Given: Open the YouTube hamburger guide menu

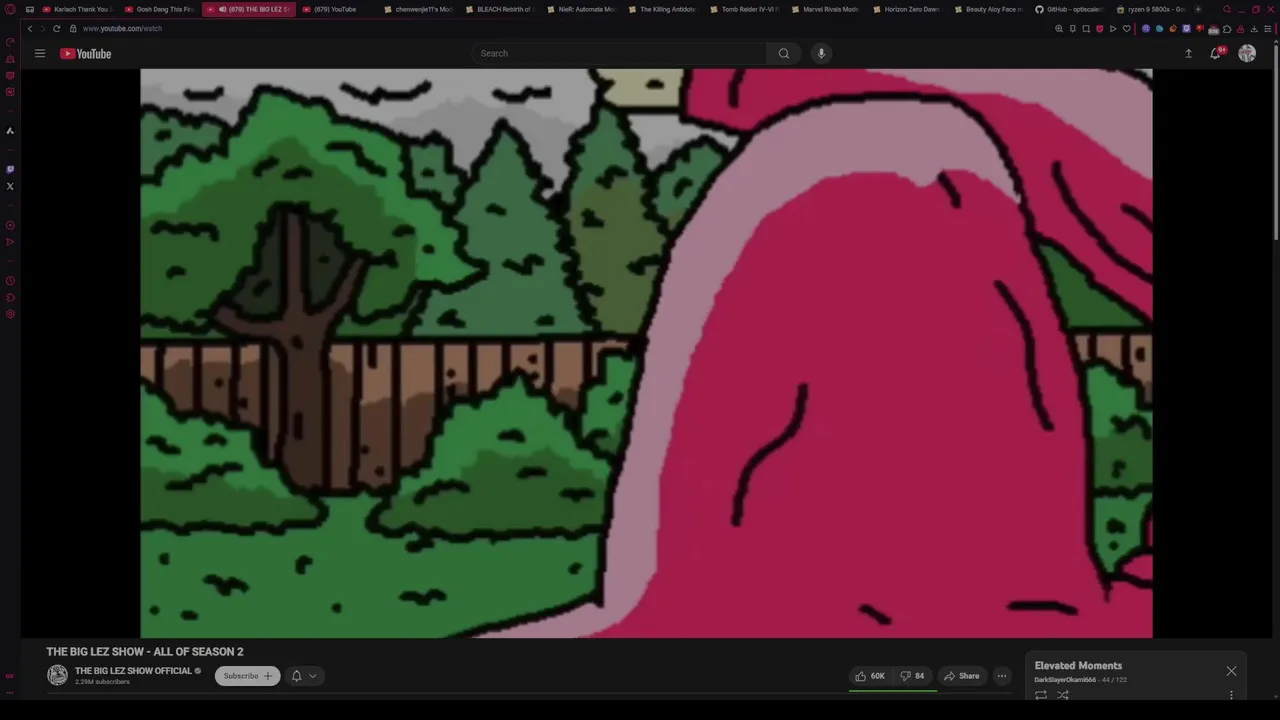Looking at the screenshot, I should pos(40,53).
